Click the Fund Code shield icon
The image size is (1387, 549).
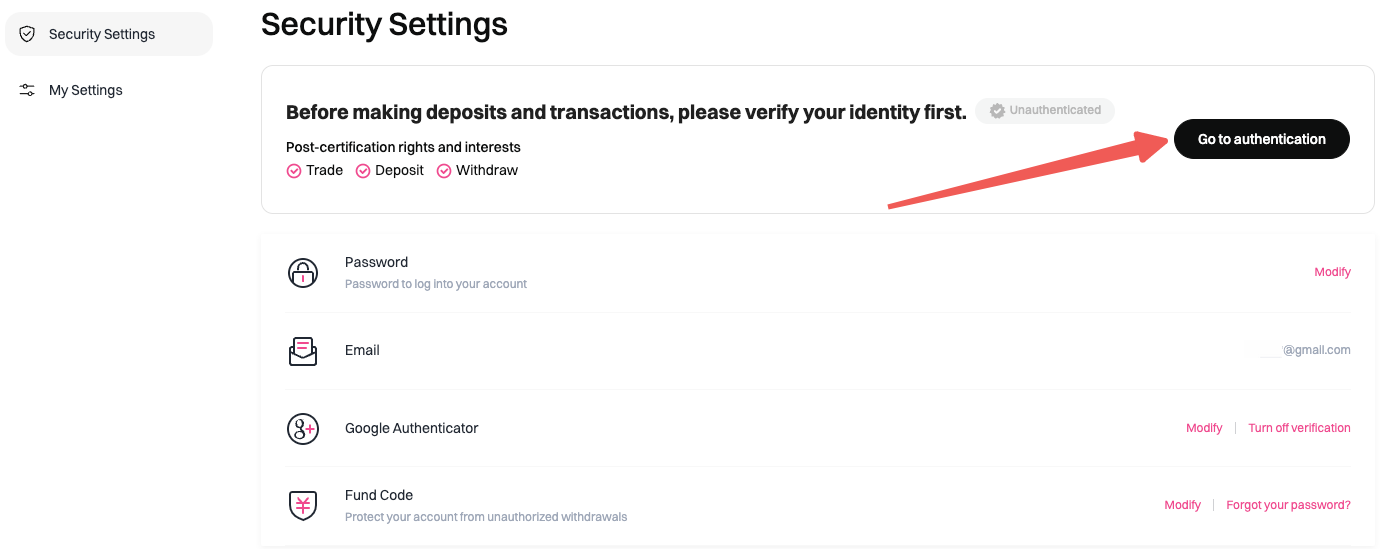point(302,505)
